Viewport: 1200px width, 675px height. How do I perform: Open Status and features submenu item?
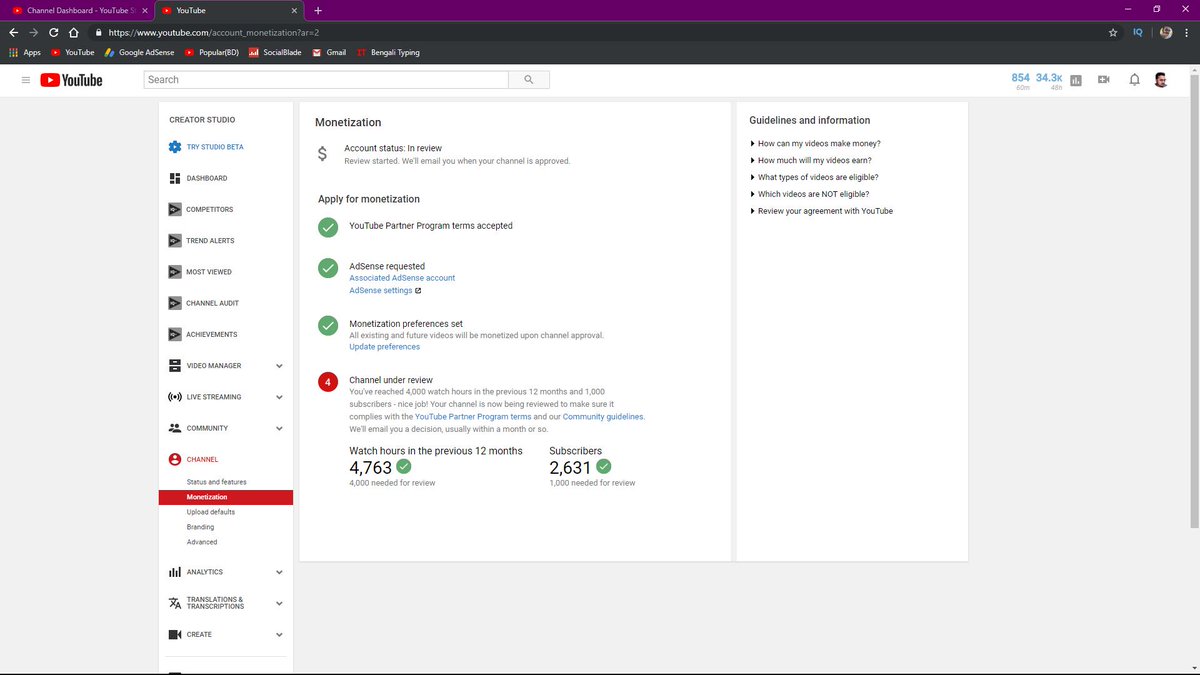(217, 482)
